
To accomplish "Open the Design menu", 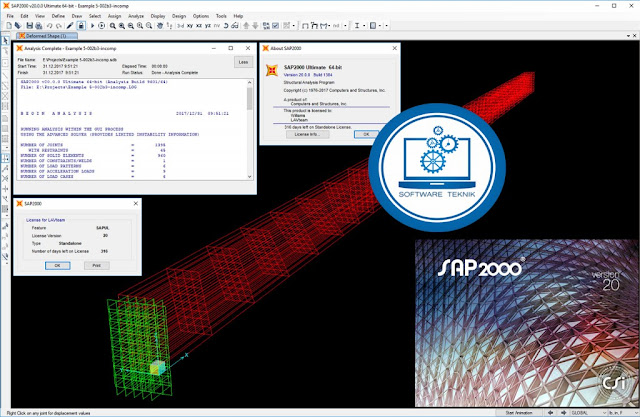I will (x=179, y=16).
